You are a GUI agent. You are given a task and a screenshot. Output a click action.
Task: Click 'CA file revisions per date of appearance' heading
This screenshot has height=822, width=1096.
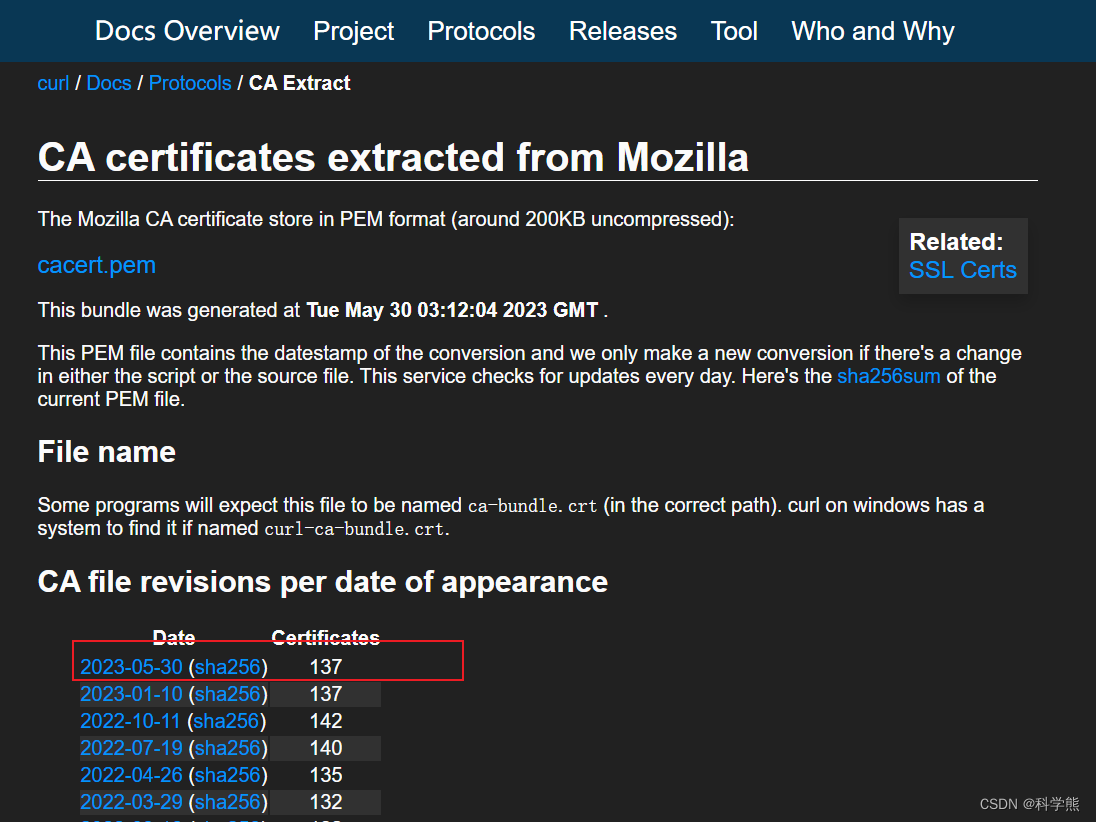(x=322, y=582)
